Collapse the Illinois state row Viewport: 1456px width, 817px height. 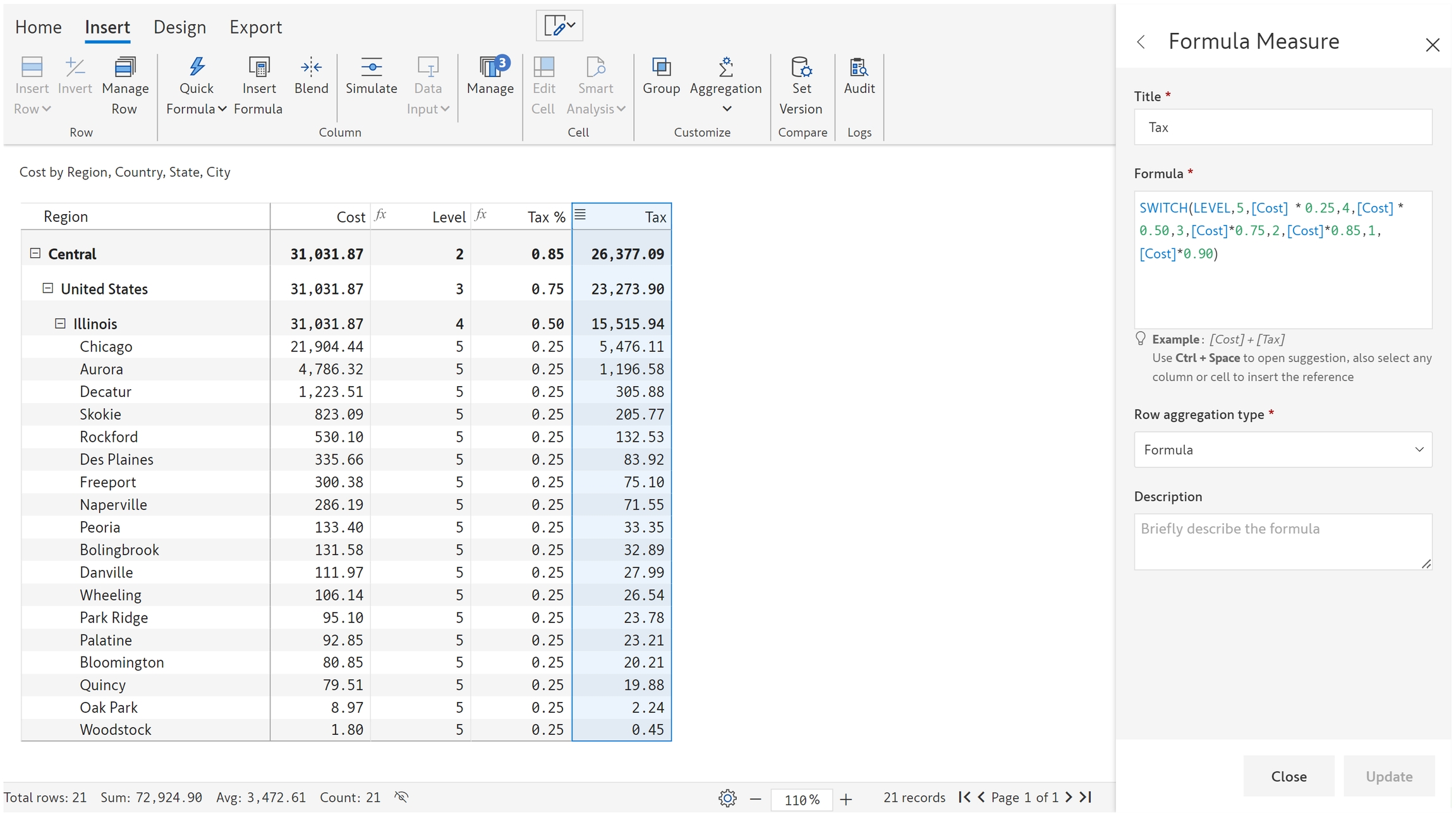[x=60, y=324]
